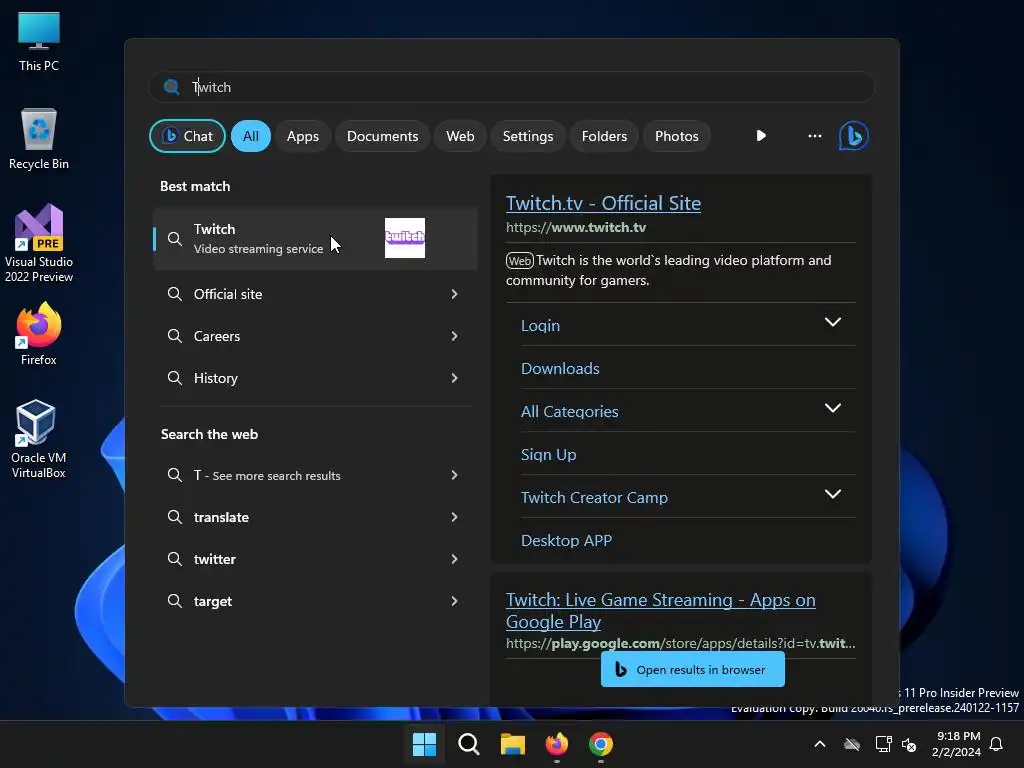Screen dimensions: 1024x768
Task: Click the Twitch logo thumbnail
Action: [405, 238]
